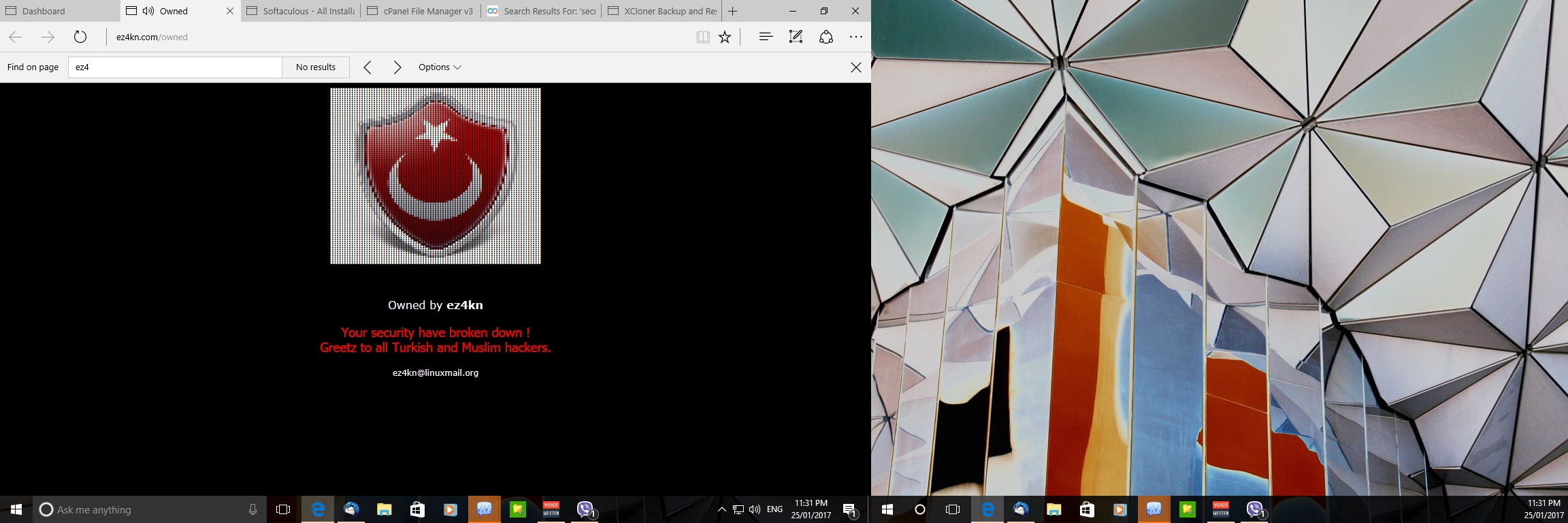Open File Explorer on left monitor taskbar

[385, 509]
